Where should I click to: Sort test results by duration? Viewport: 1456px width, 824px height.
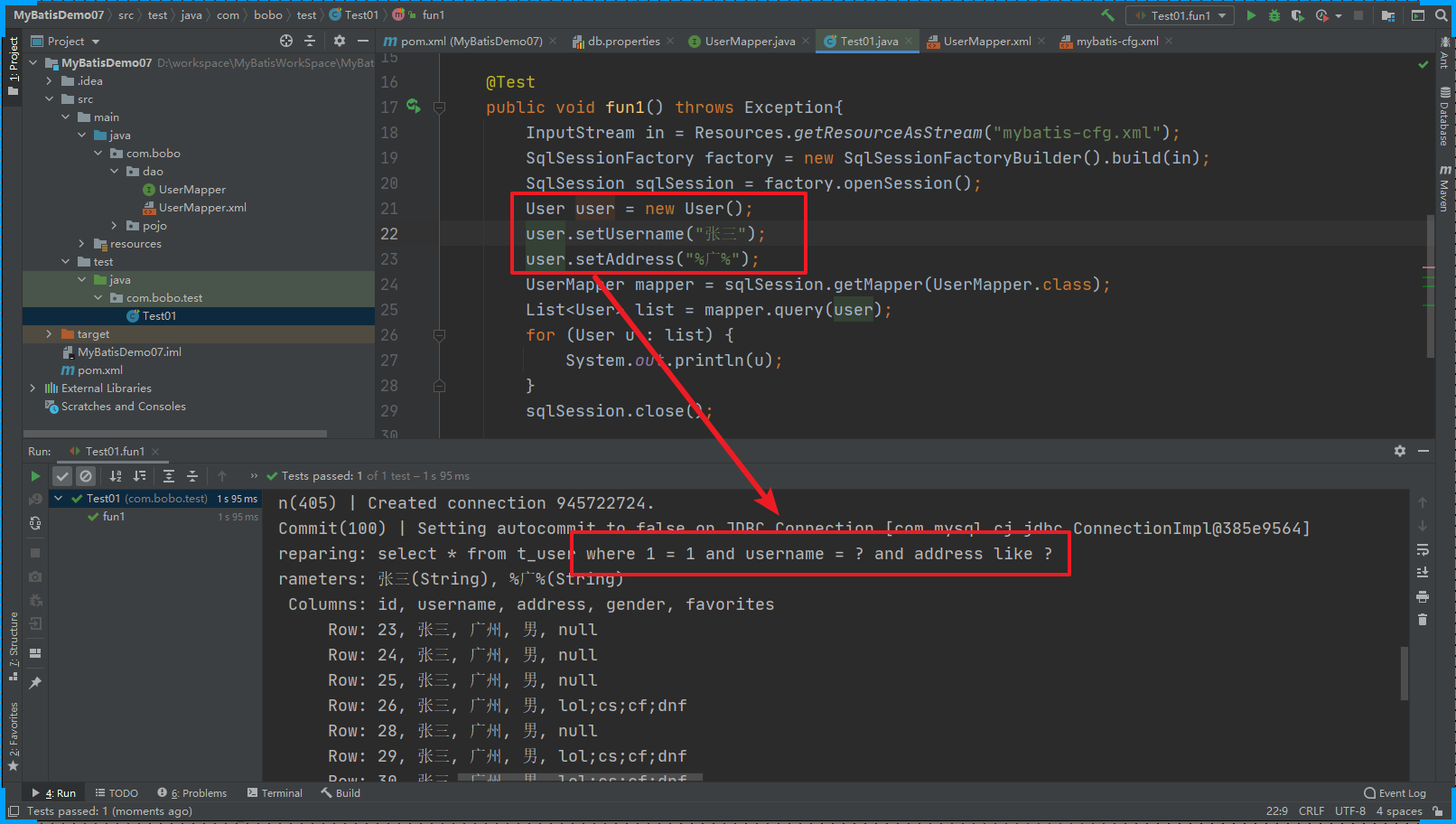(139, 476)
